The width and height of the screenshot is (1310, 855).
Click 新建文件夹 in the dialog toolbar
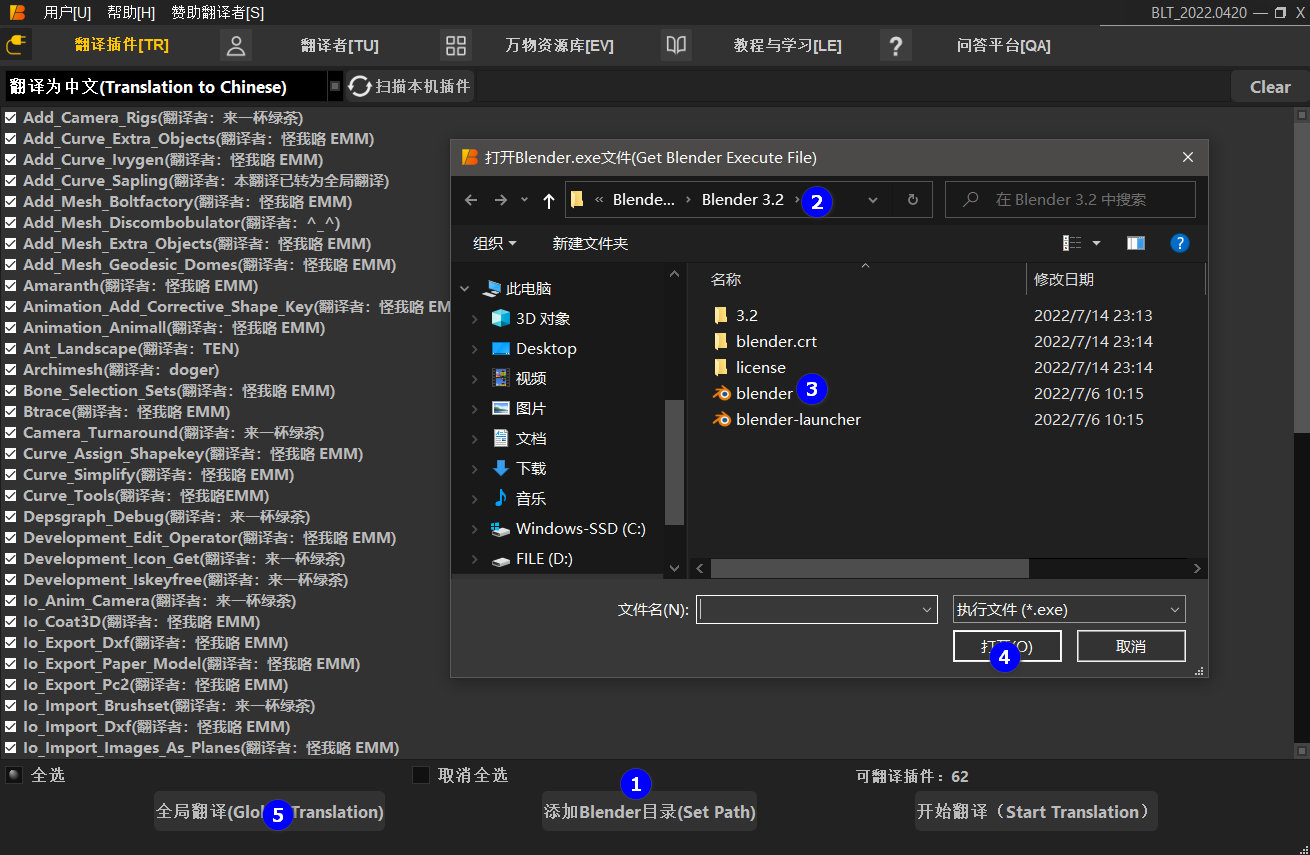click(x=590, y=243)
